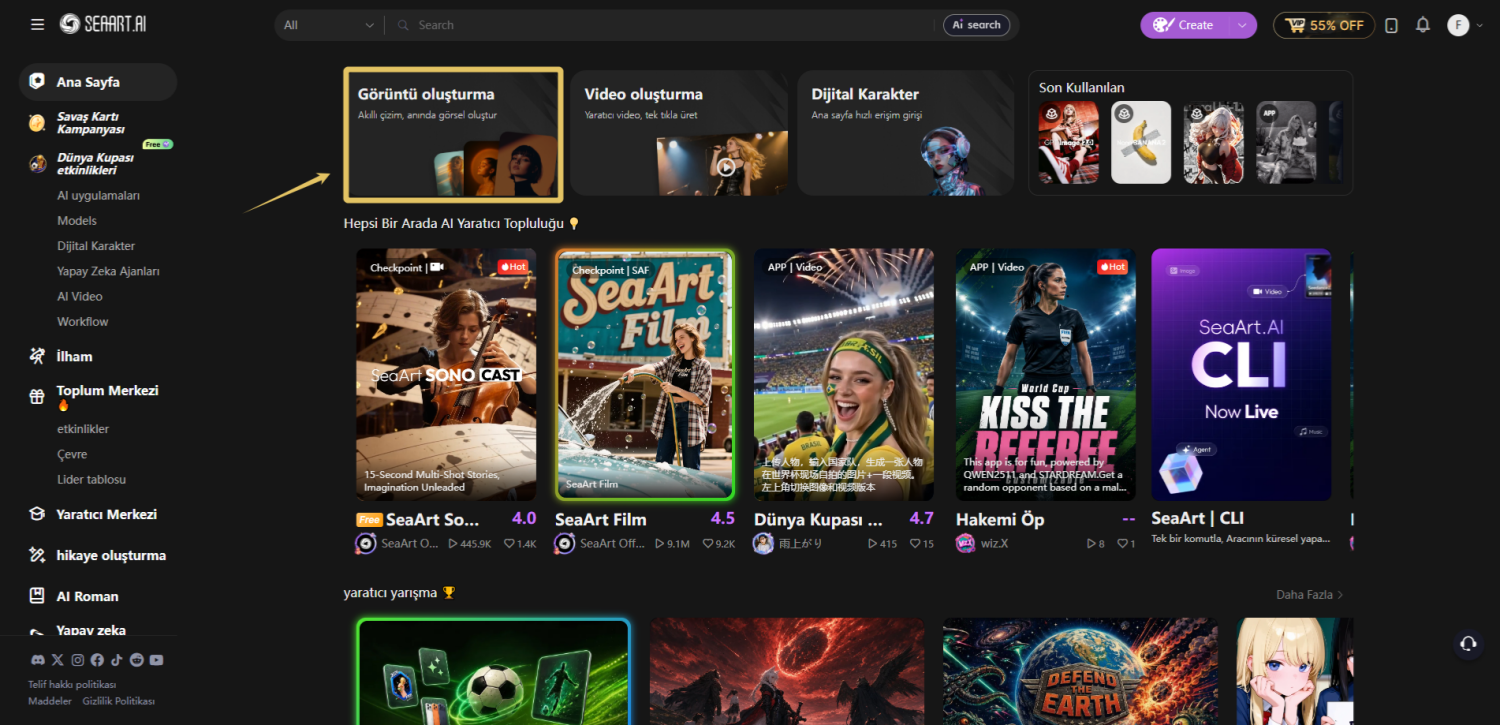Open the banana recent-item thumbnail
Screen dimensions: 1500x725
pos(1141,142)
